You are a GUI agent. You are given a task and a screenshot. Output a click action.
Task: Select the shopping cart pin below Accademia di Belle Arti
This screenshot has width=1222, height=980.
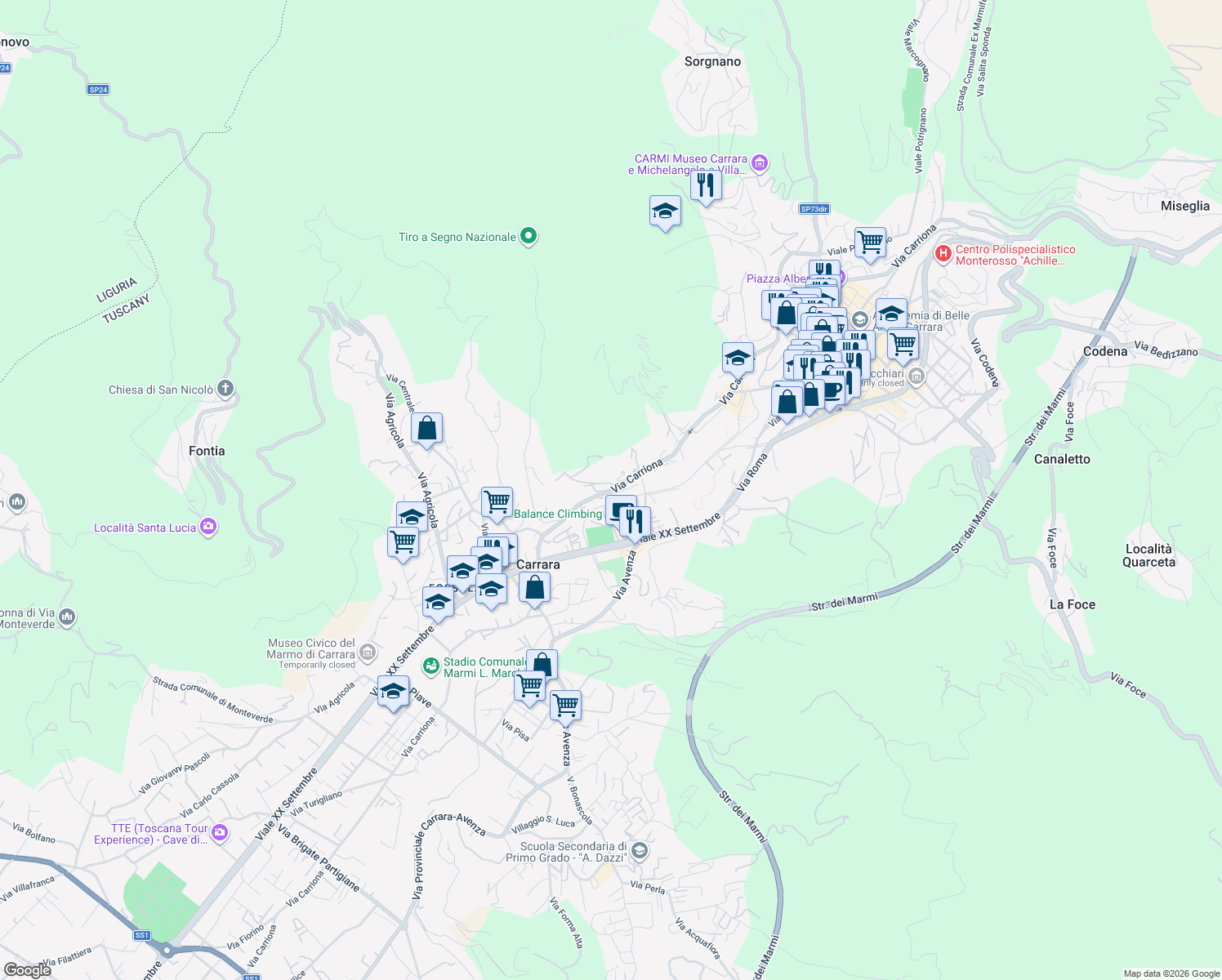coord(903,345)
